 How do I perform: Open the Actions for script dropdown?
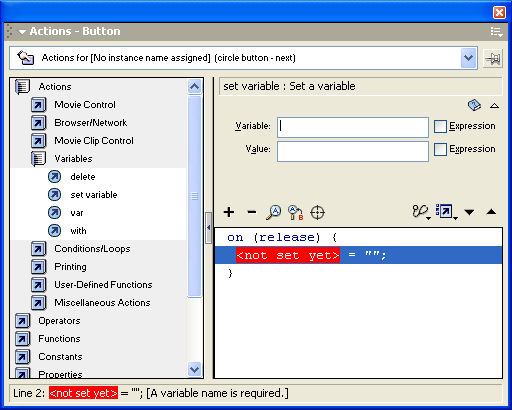click(x=468, y=58)
